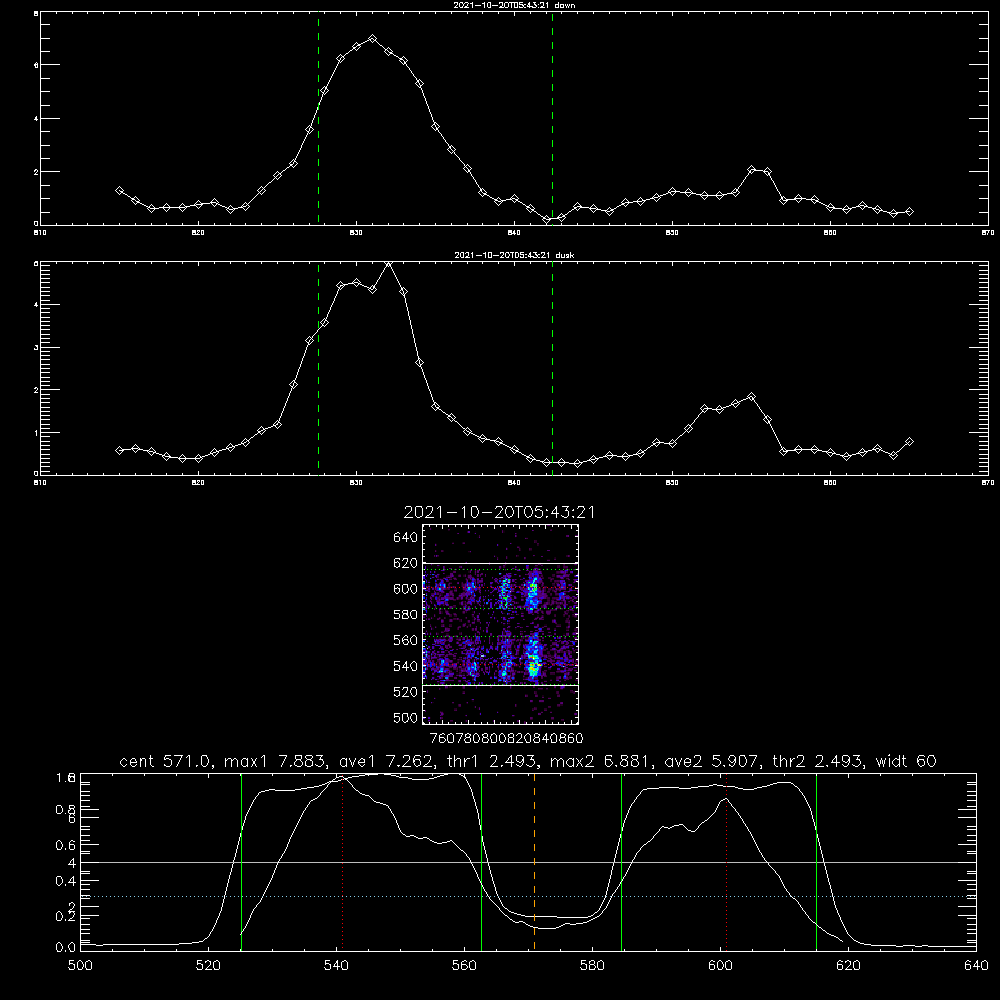Image resolution: width=1000 pixels, height=1000 pixels.
Task: Click the '580' y-axis label beside spectral image
Action: (x=406, y=614)
